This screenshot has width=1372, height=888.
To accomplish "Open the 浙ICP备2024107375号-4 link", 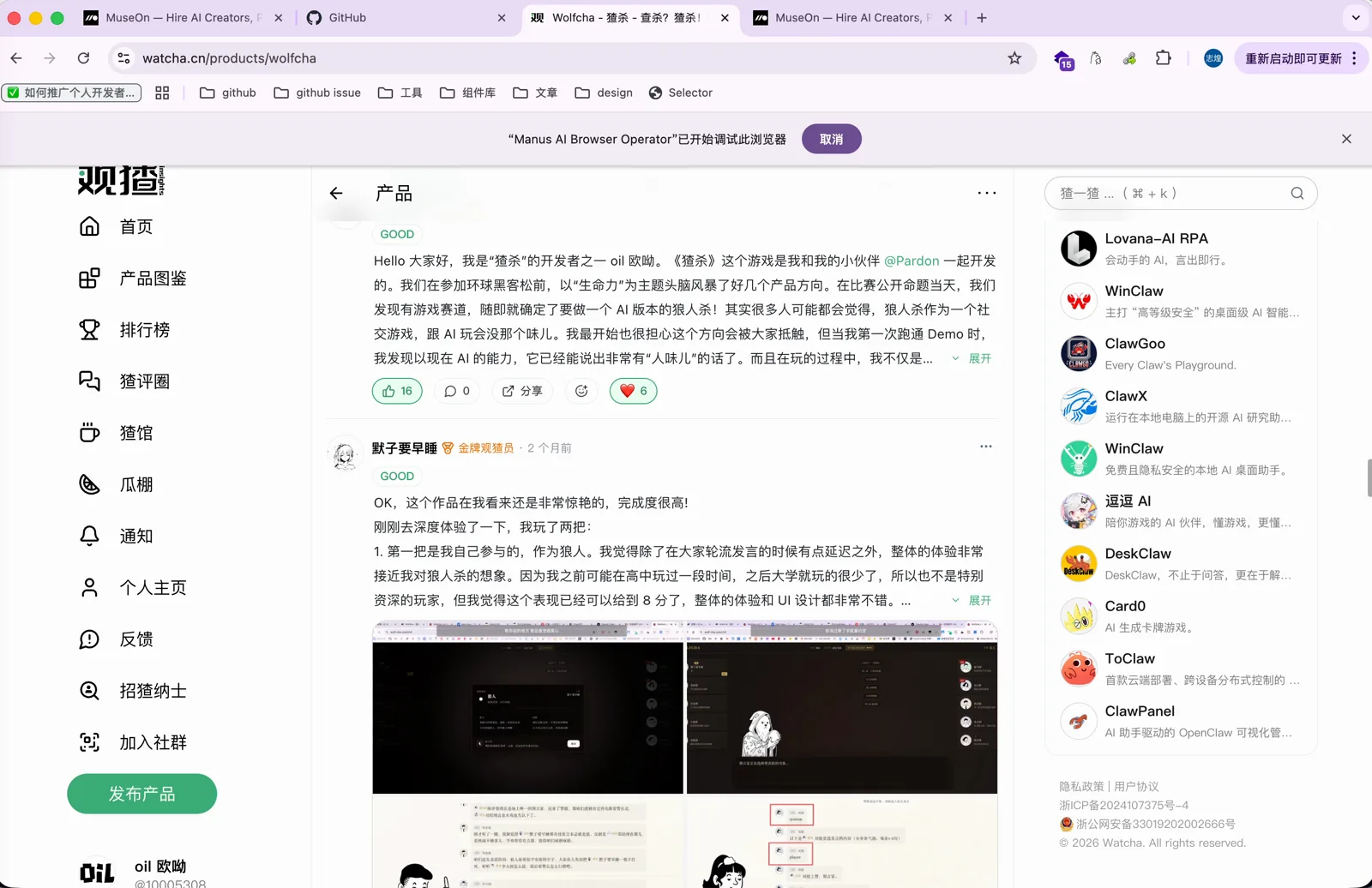I will 1123,805.
